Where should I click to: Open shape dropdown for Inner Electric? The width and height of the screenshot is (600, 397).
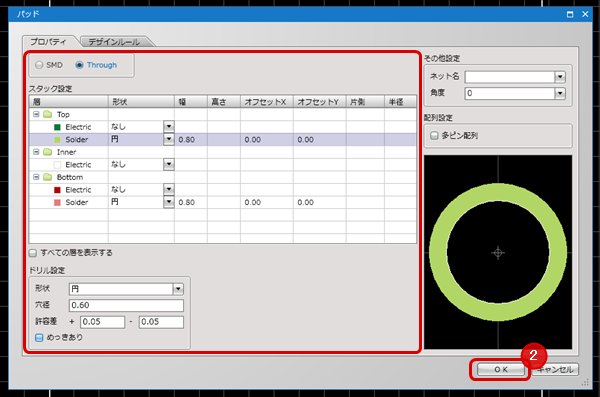tap(169, 164)
